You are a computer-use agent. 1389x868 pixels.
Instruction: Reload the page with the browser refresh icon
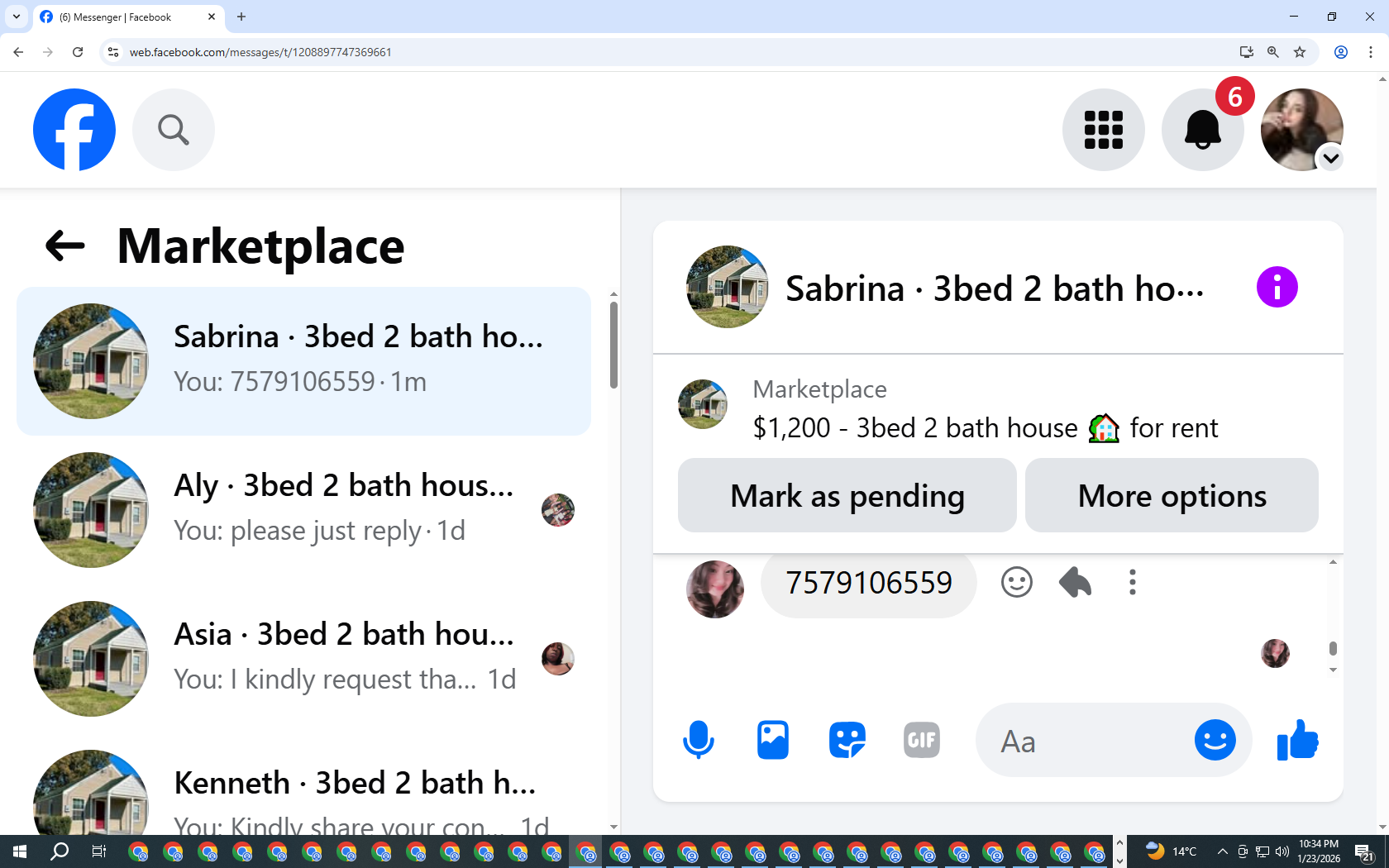coord(78,52)
